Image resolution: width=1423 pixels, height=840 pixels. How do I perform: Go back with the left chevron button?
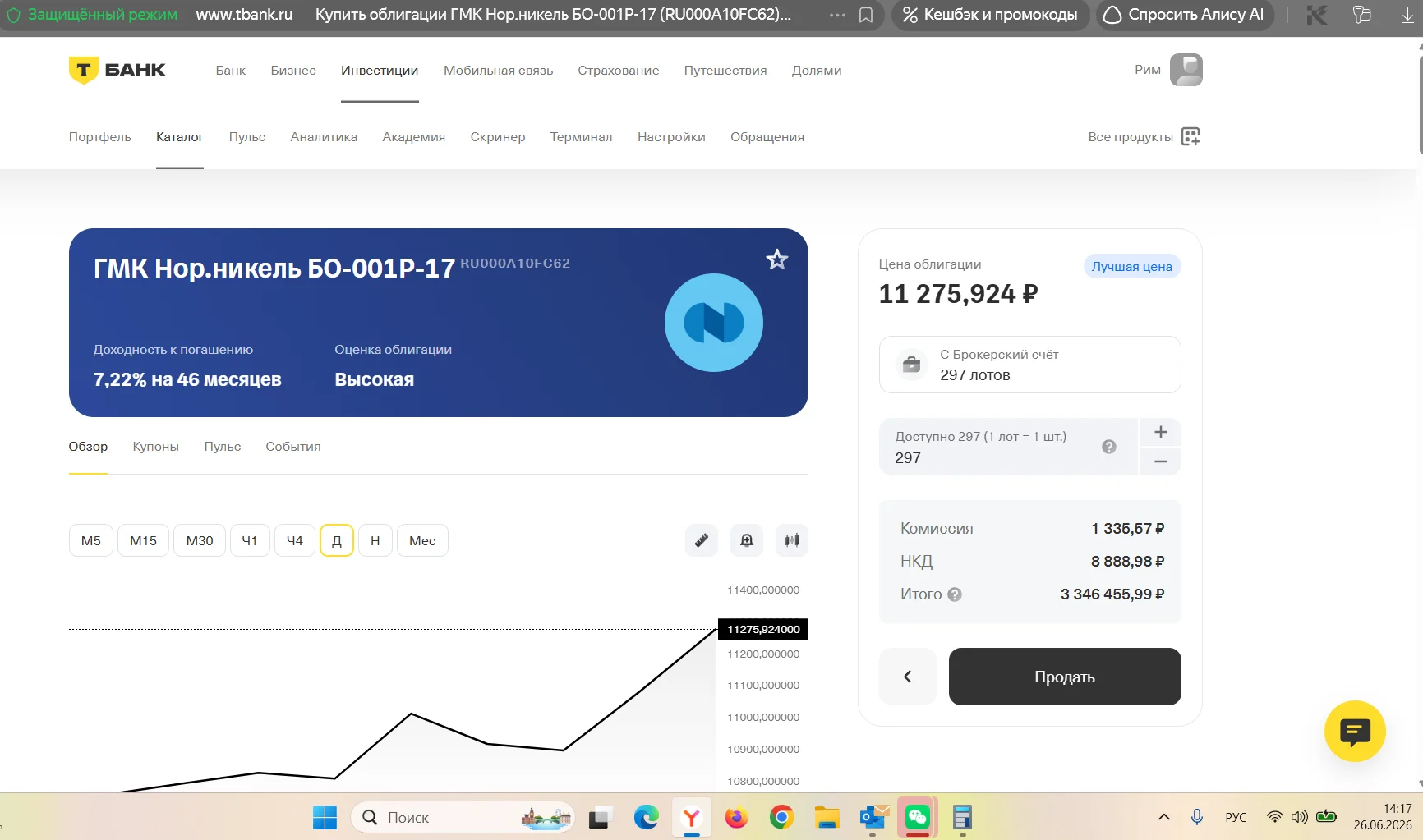(x=908, y=677)
